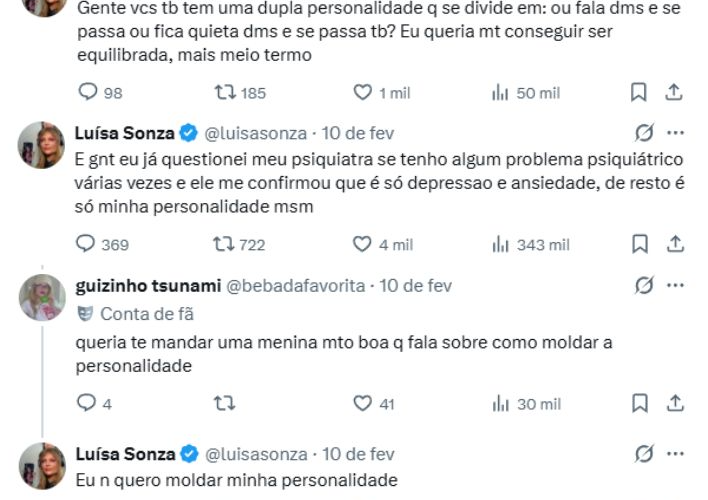Retweet the post with 722 retweets
This screenshot has height=500, width=708.
pyautogui.click(x=227, y=244)
